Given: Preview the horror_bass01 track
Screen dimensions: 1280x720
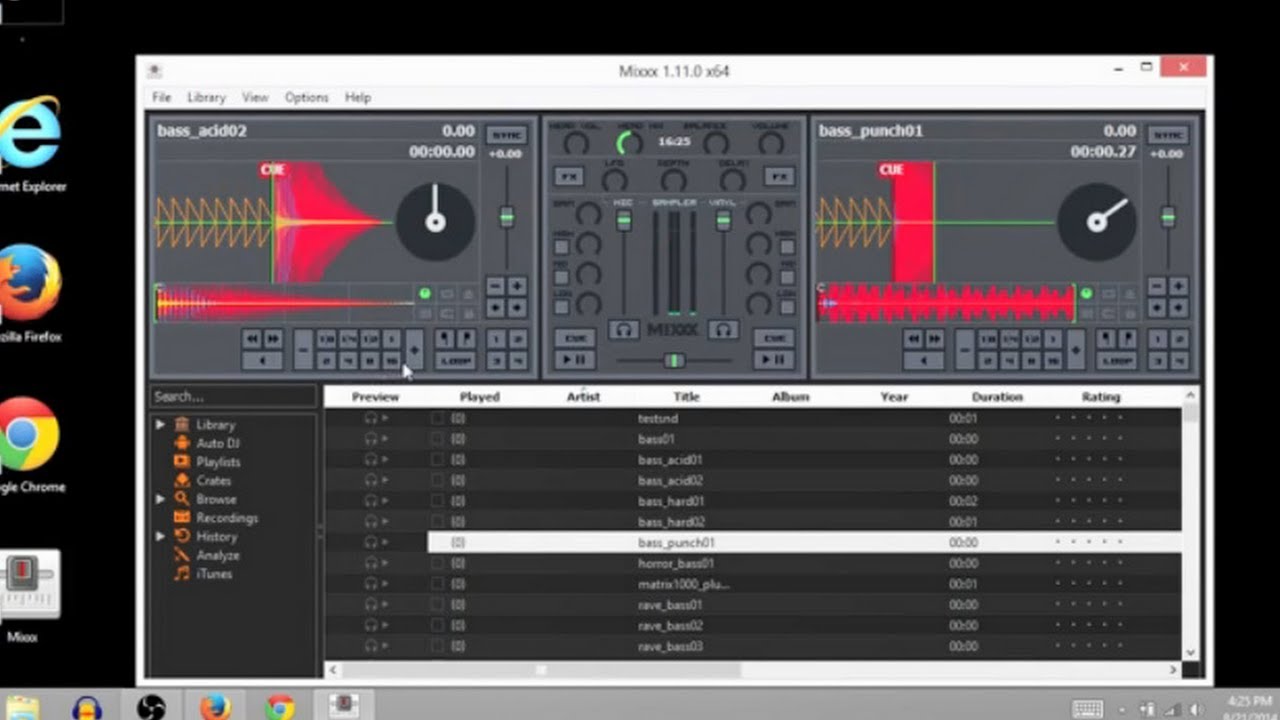Looking at the screenshot, I should pyautogui.click(x=376, y=563).
